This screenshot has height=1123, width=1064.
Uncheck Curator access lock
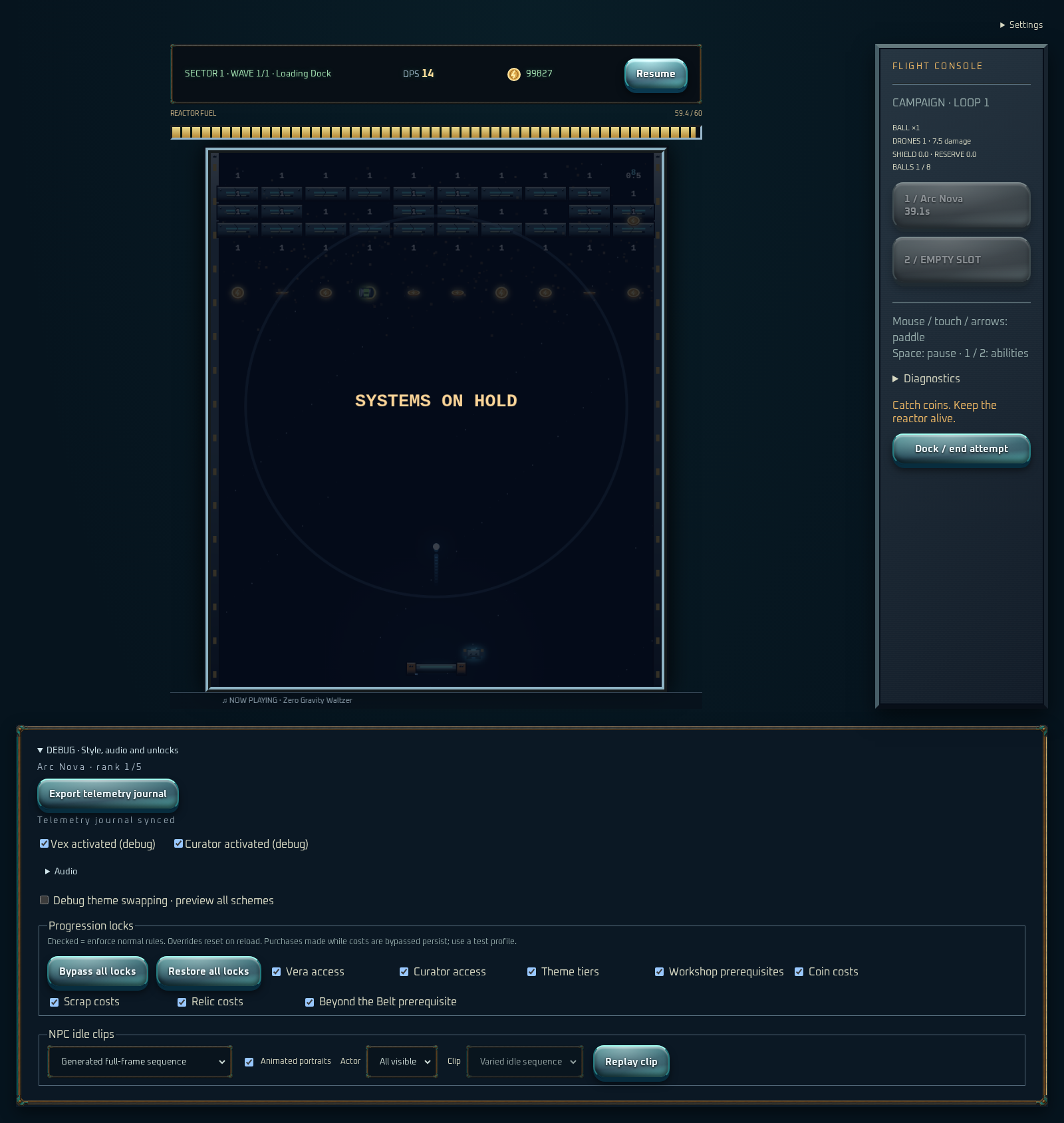point(404,972)
